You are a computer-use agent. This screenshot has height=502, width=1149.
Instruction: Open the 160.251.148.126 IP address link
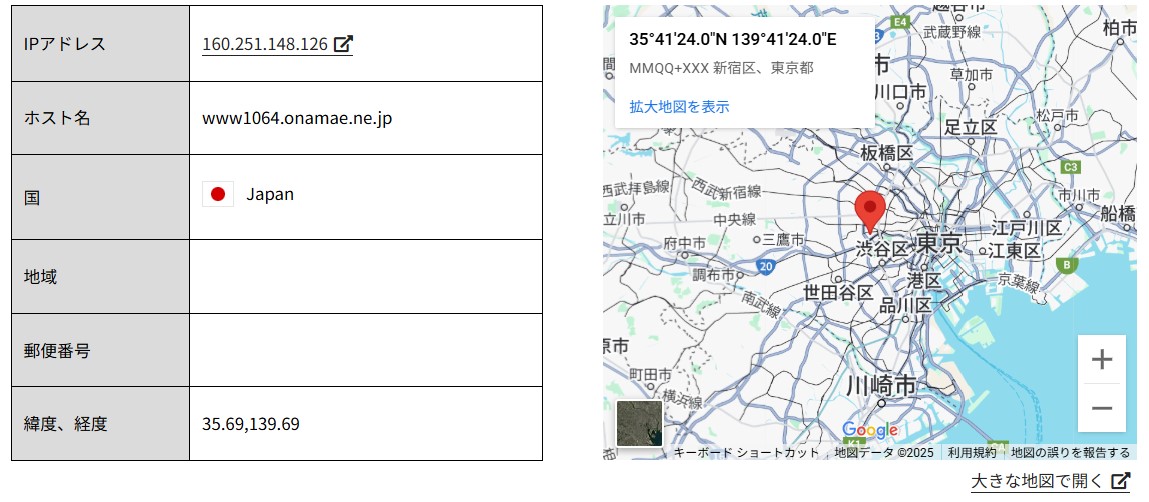pos(265,44)
